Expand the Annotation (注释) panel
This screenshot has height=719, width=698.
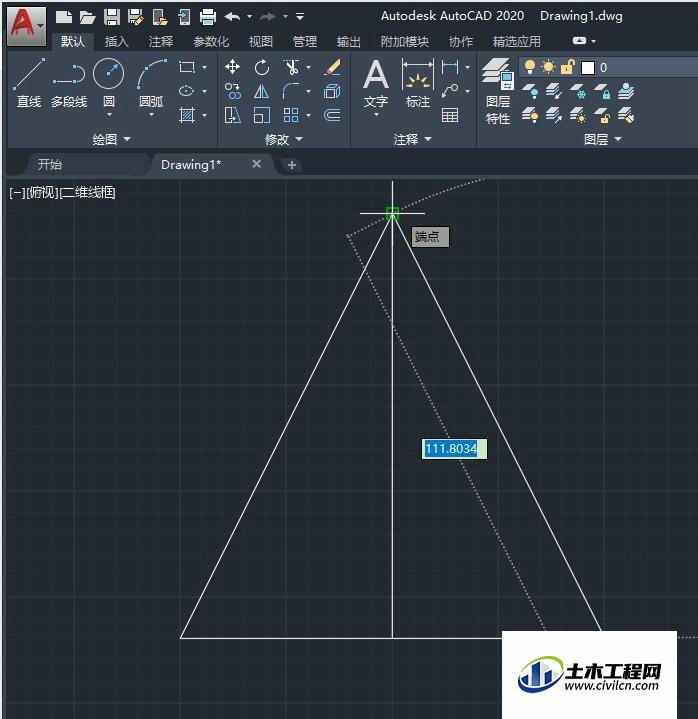coord(412,139)
